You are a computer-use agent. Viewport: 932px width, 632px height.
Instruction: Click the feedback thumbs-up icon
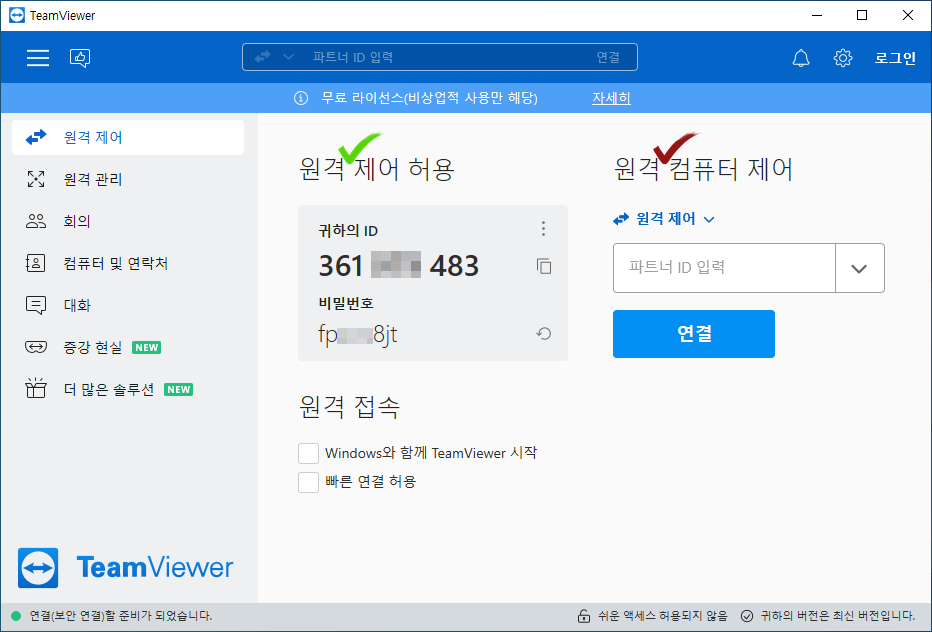coord(80,58)
